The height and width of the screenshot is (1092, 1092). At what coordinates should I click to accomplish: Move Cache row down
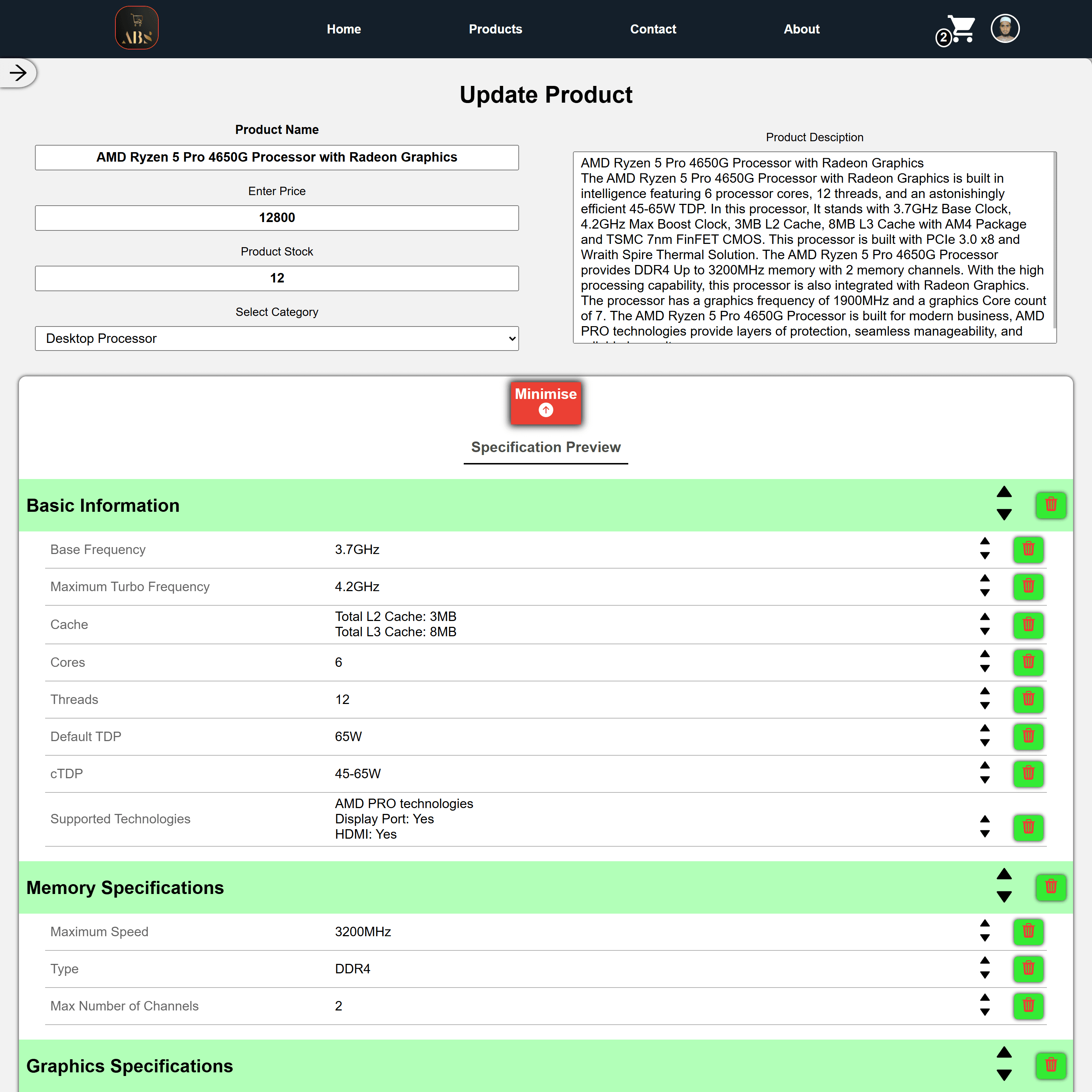point(985,632)
